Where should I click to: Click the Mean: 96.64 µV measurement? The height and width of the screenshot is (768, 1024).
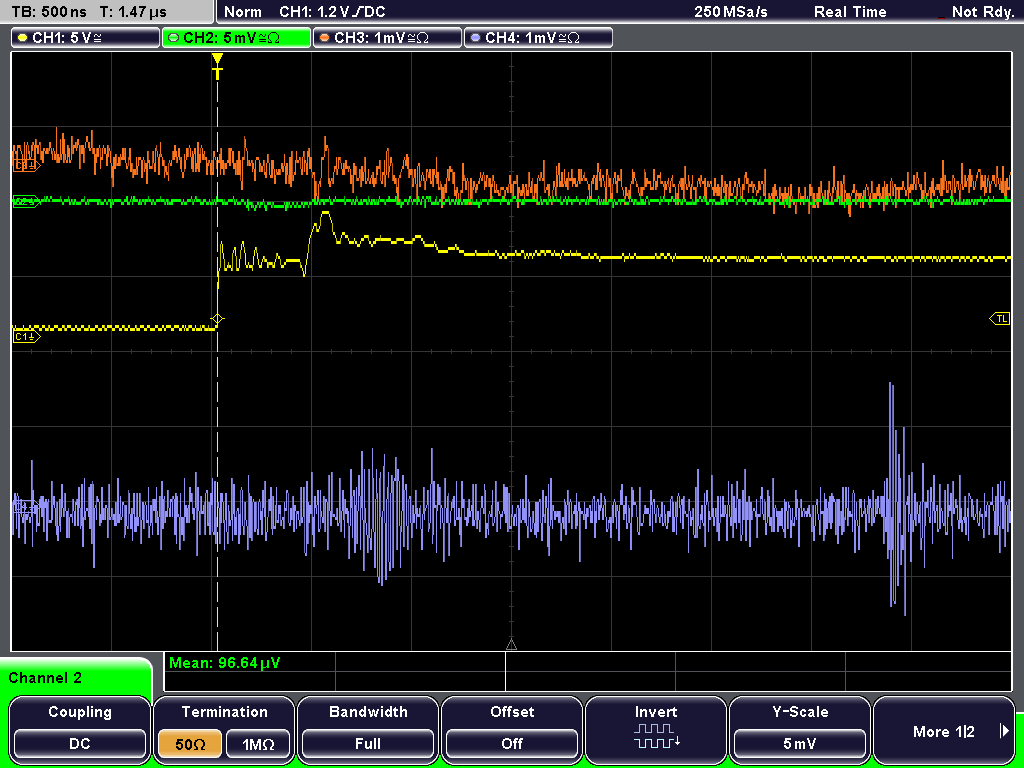coord(225,663)
